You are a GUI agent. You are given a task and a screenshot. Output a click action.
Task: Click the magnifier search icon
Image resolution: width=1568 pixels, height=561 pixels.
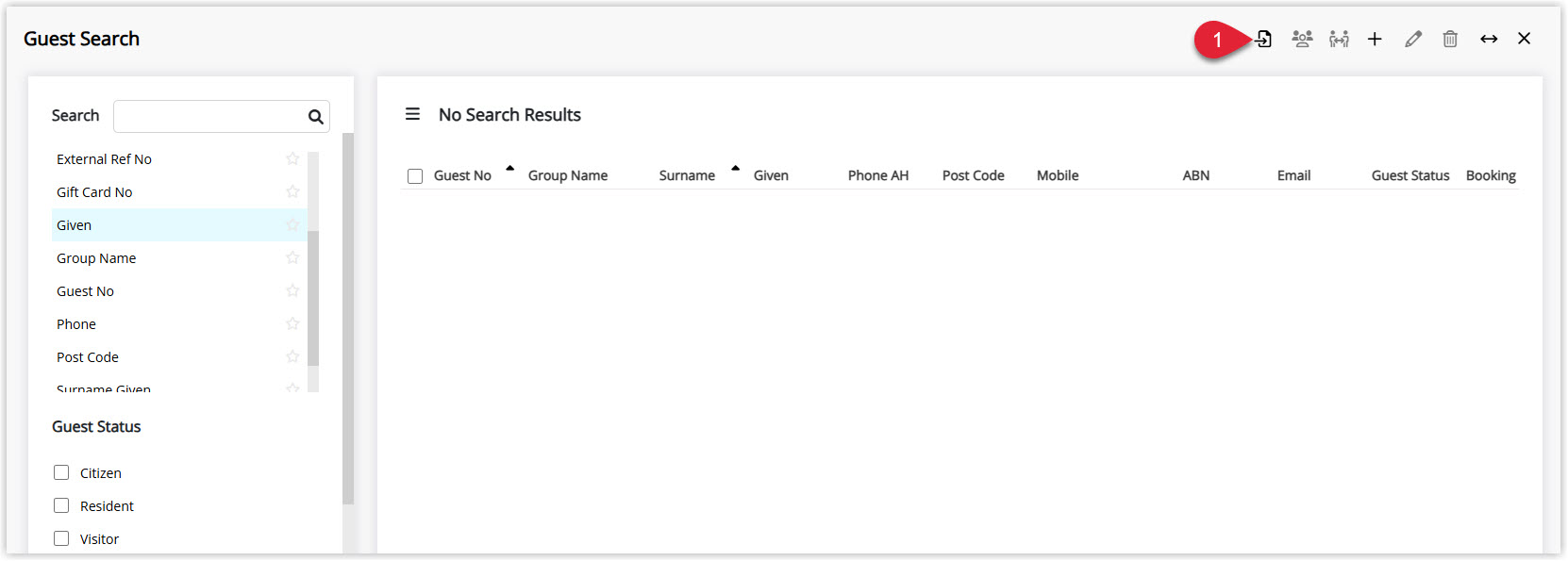pyautogui.click(x=315, y=117)
